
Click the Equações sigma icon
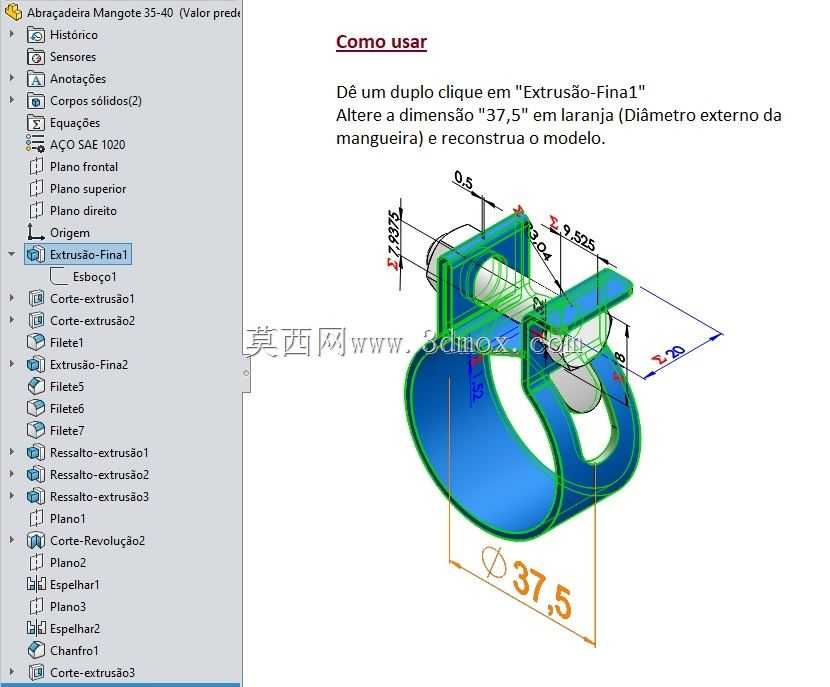pyautogui.click(x=35, y=123)
